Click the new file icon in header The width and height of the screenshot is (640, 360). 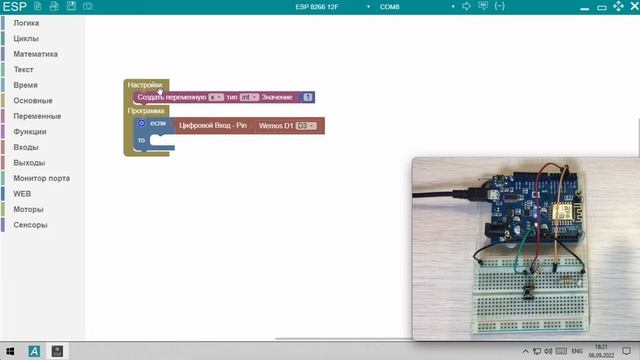38,6
